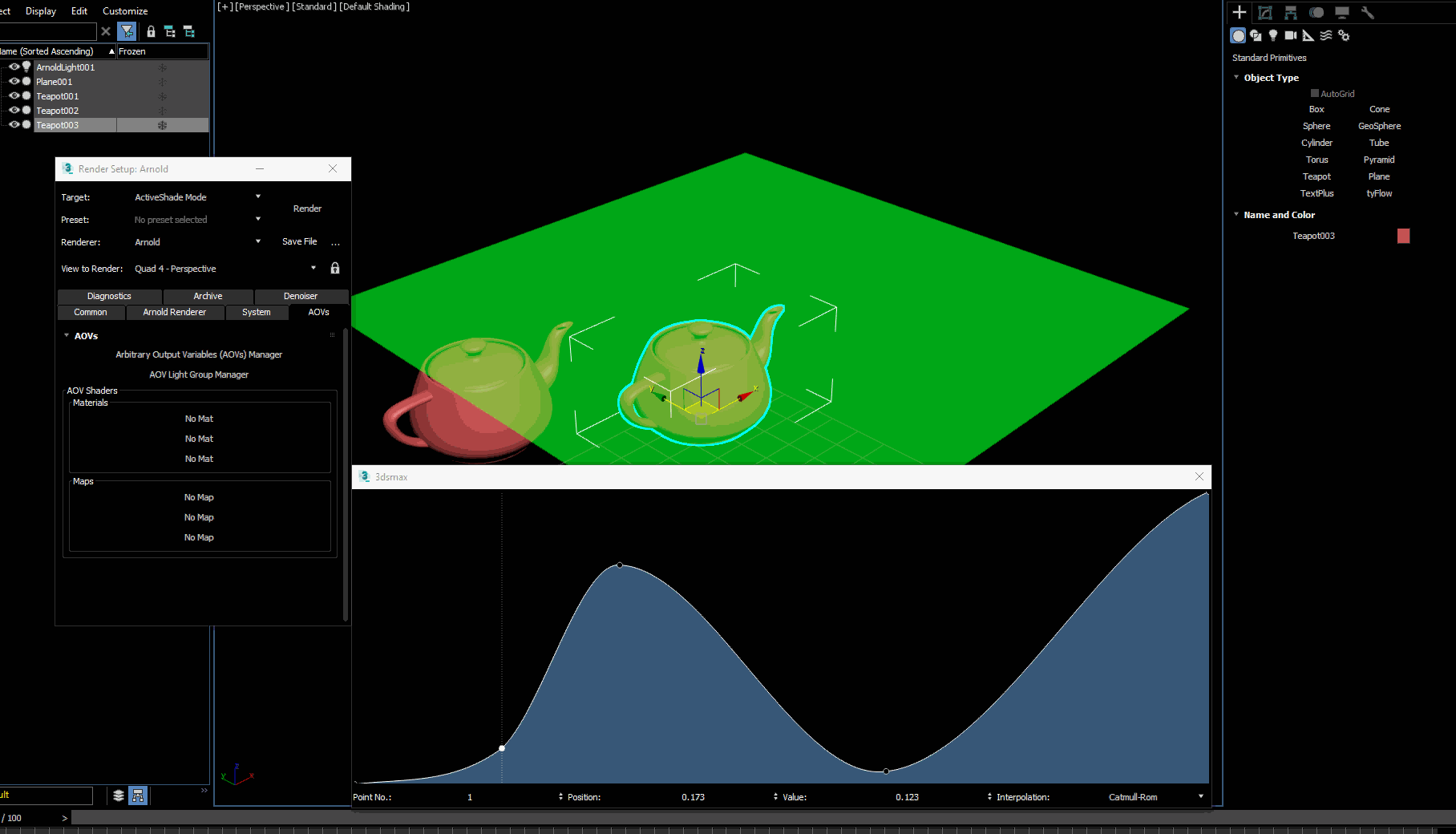This screenshot has width=1456, height=834.
Task: Toggle visibility eye of Plane001
Action: tap(14, 81)
